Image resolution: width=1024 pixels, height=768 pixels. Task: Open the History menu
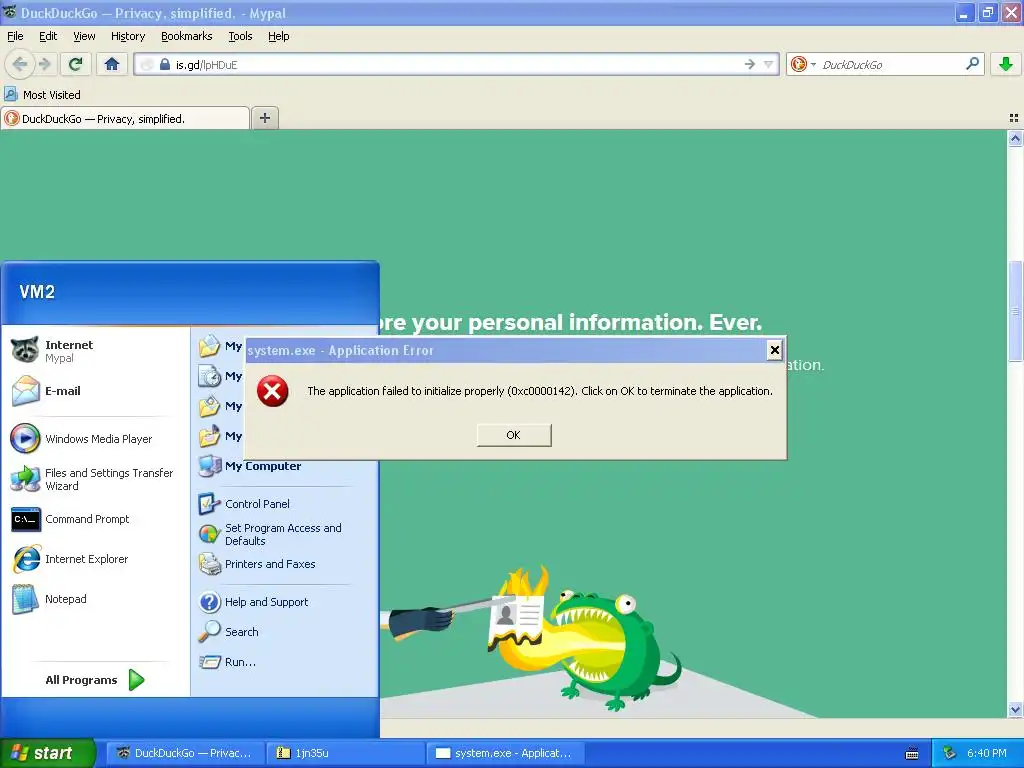(128, 36)
